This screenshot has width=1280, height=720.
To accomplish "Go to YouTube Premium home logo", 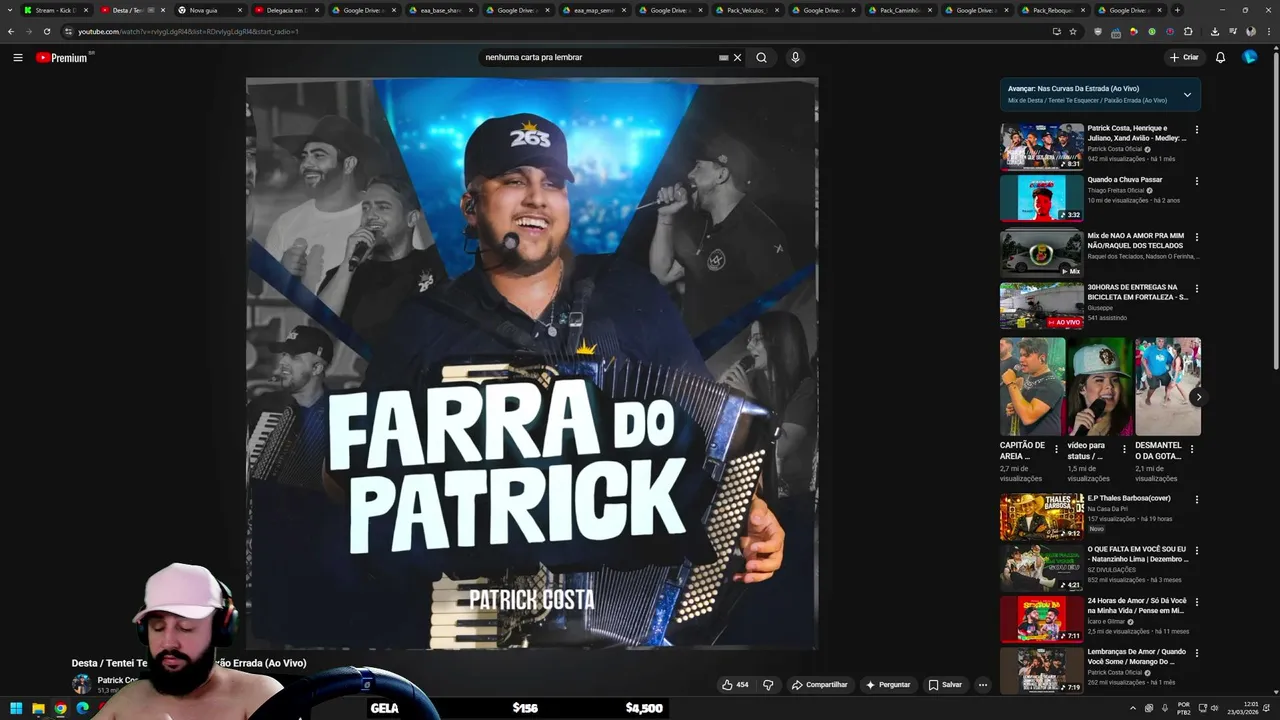I will tap(65, 57).
